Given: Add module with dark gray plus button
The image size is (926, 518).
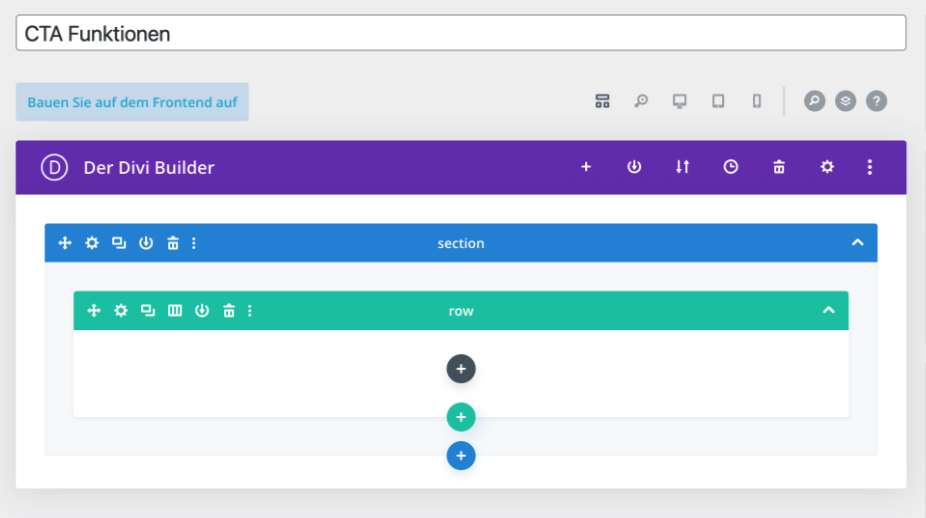Looking at the screenshot, I should (x=461, y=369).
